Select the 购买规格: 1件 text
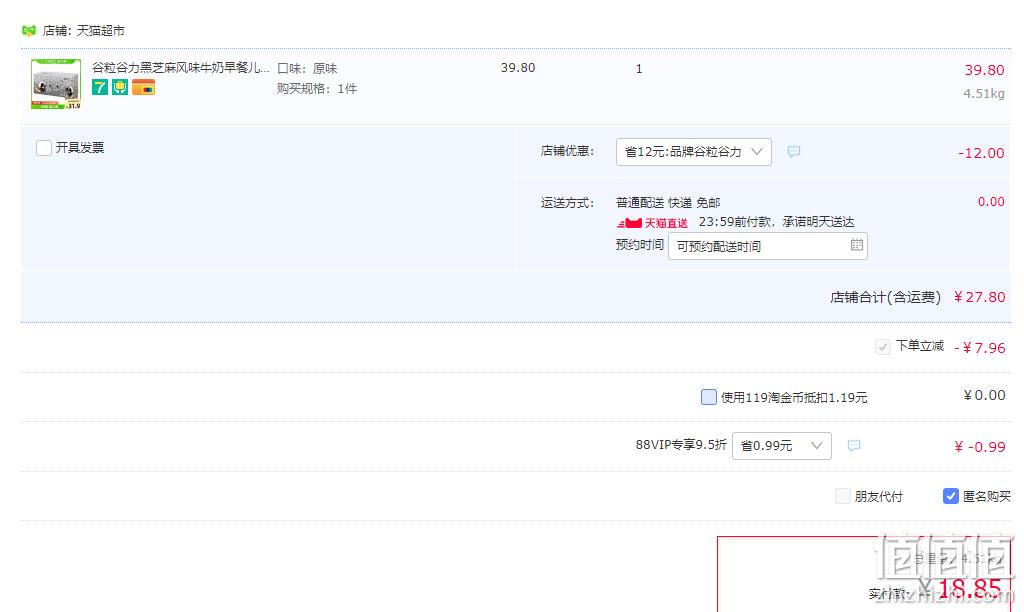 click(317, 89)
